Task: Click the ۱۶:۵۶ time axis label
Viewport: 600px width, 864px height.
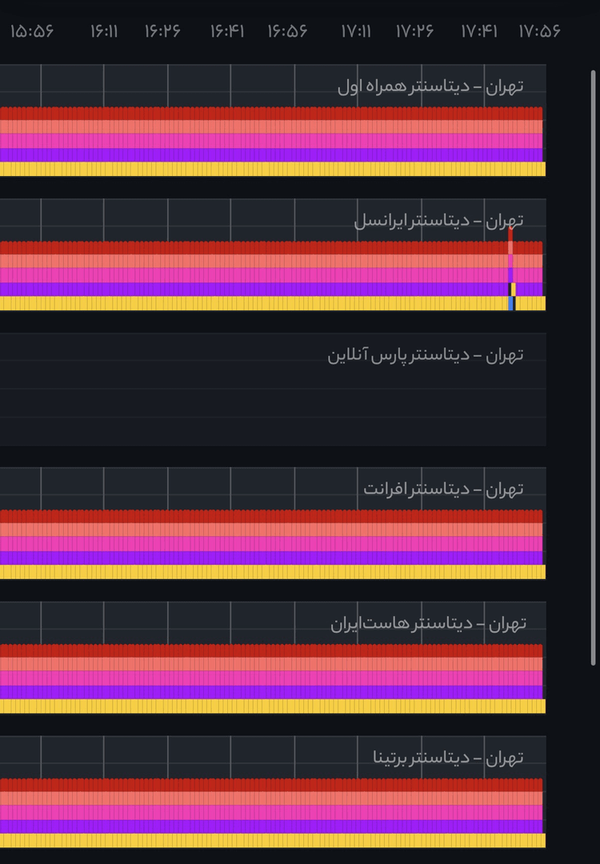Action: (x=288, y=31)
